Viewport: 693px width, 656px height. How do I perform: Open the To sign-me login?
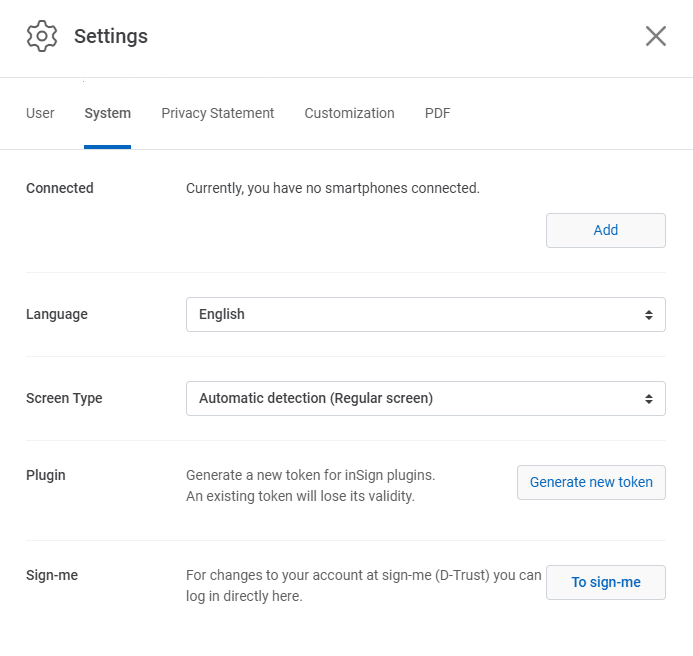pyautogui.click(x=605, y=582)
